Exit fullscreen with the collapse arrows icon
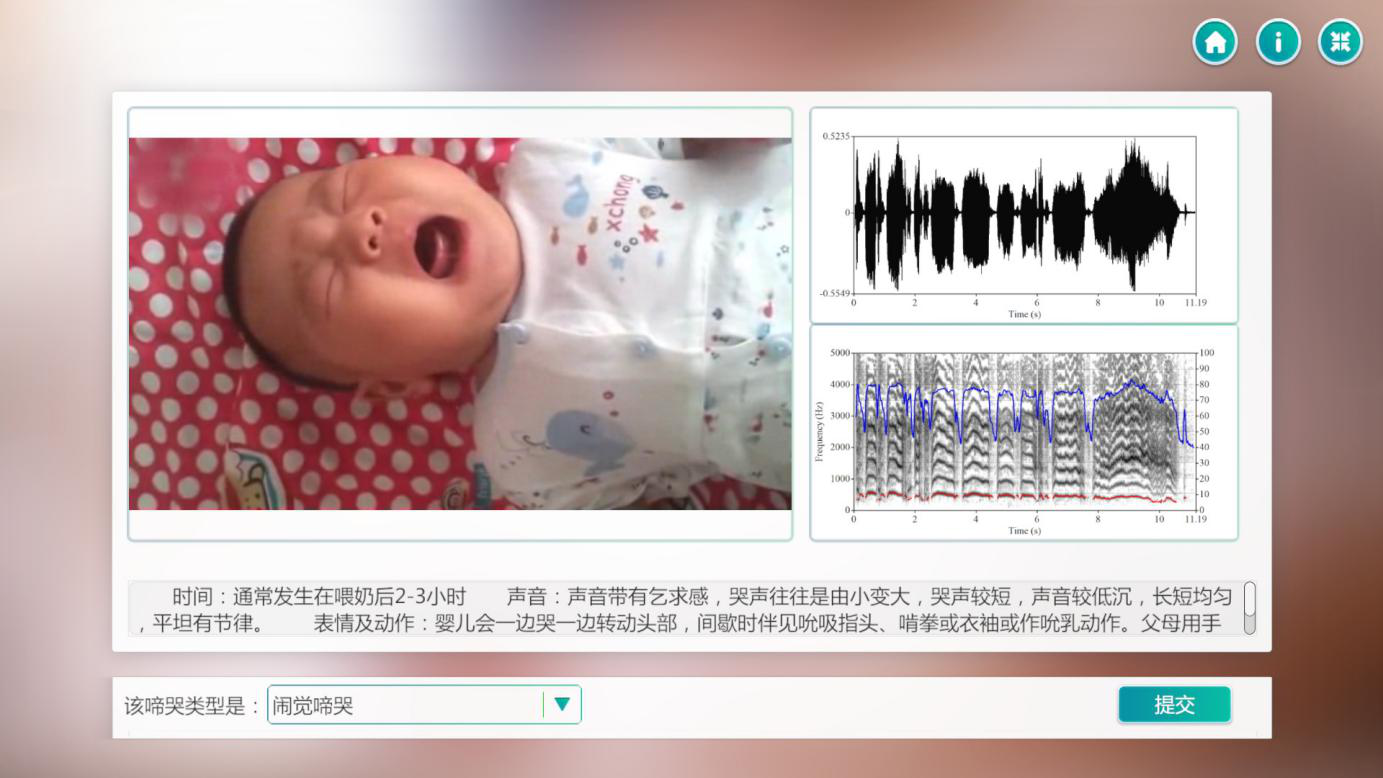1383x778 pixels. click(1340, 42)
